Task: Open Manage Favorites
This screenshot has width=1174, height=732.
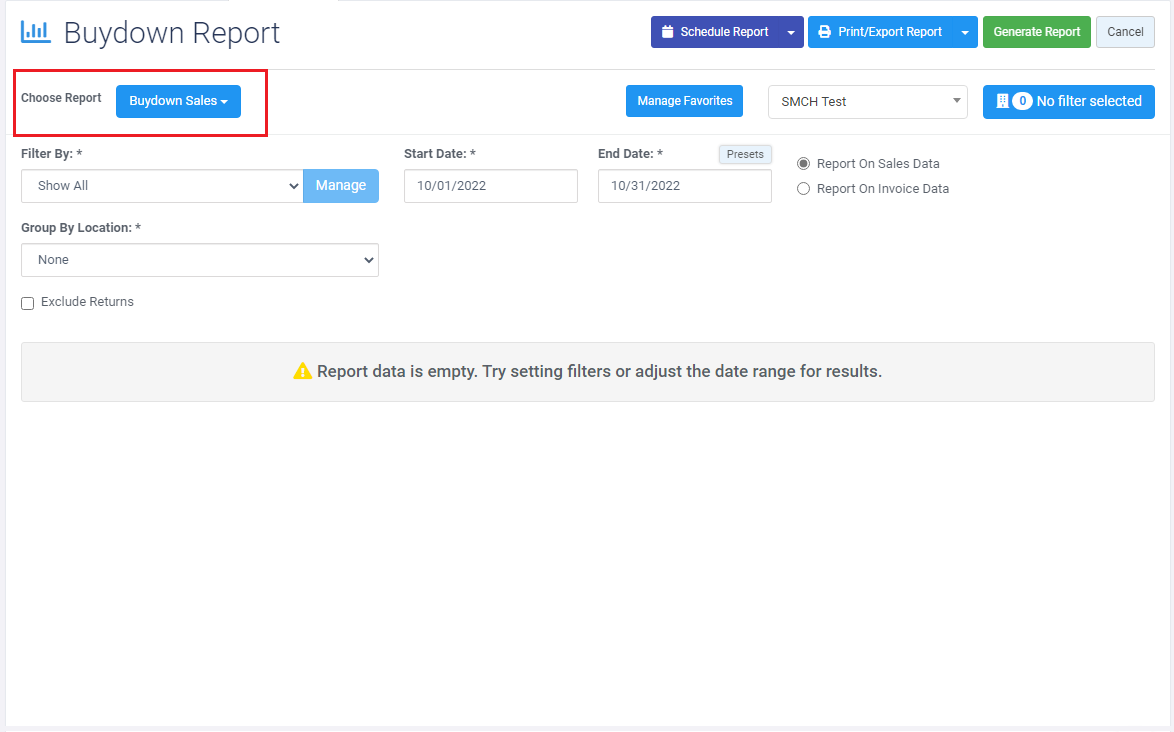Action: click(x=684, y=101)
